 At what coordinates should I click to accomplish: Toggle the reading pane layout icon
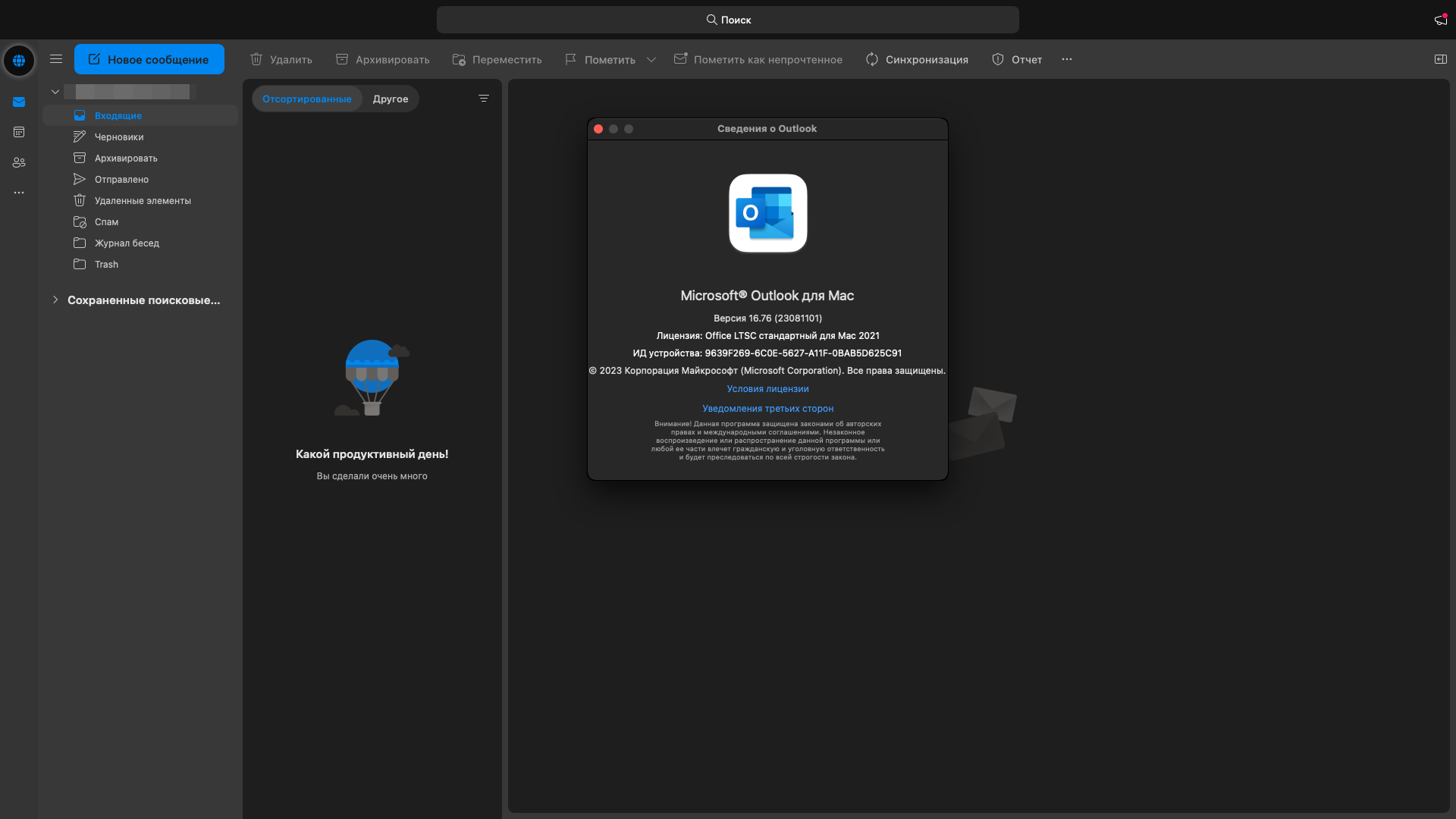tap(1440, 59)
